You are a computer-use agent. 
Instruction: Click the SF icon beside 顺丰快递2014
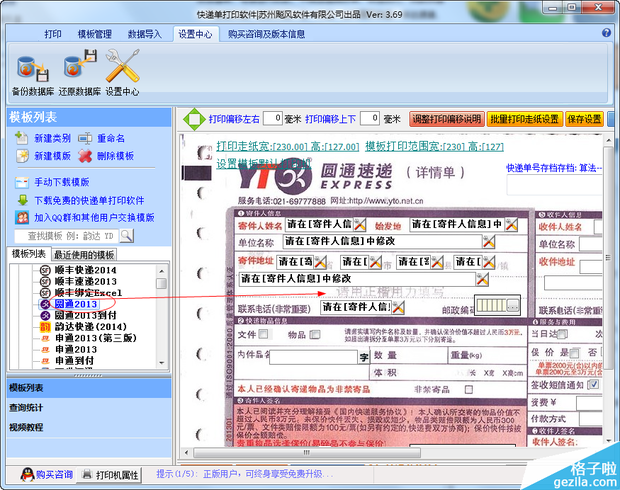[x=45, y=270]
